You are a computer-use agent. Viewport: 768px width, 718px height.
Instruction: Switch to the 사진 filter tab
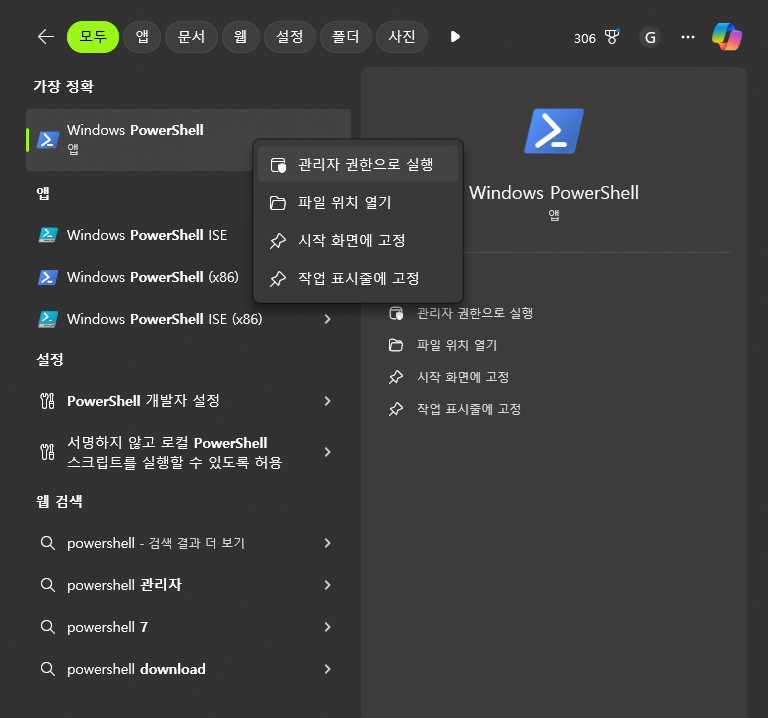coord(402,37)
